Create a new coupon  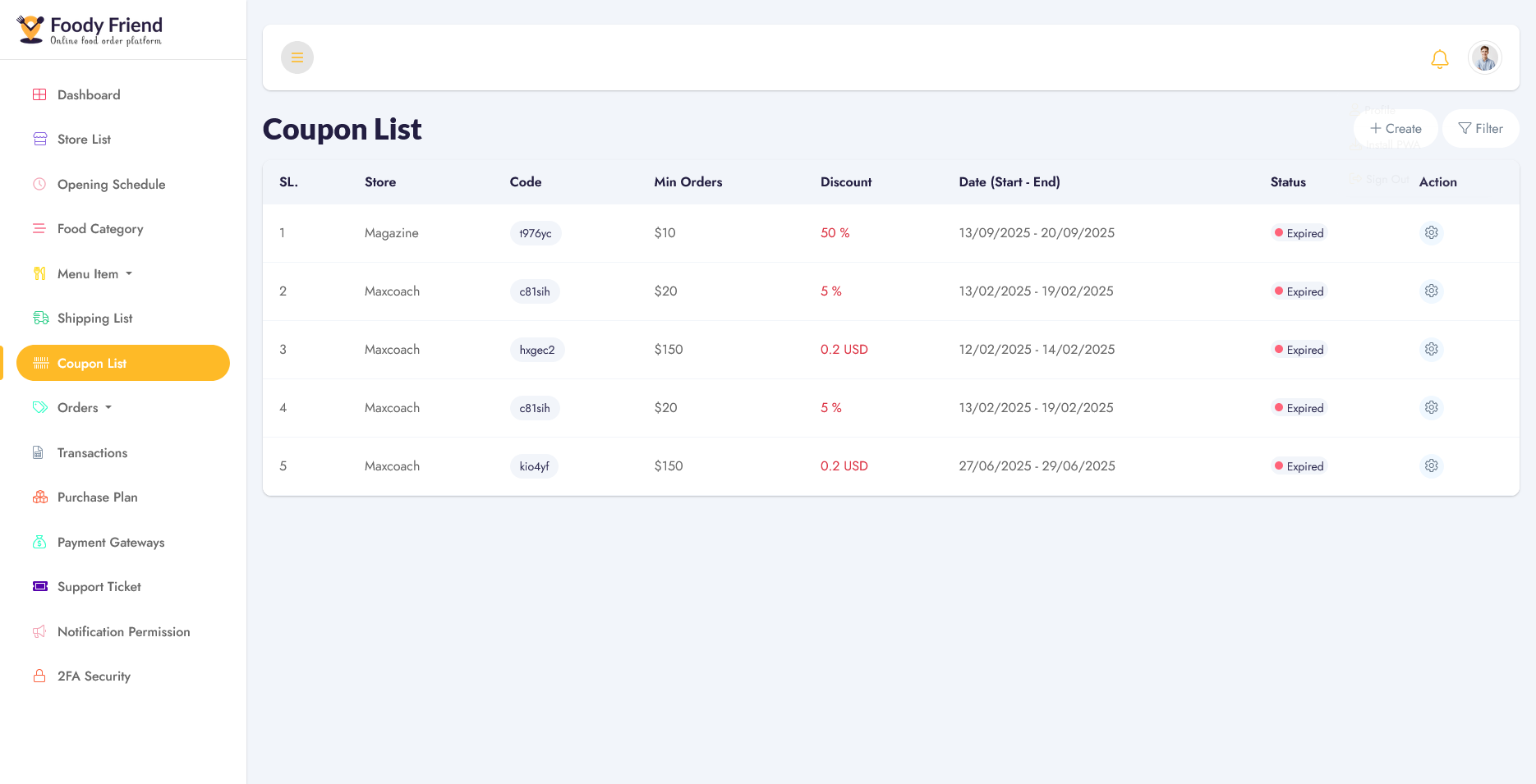(1396, 128)
